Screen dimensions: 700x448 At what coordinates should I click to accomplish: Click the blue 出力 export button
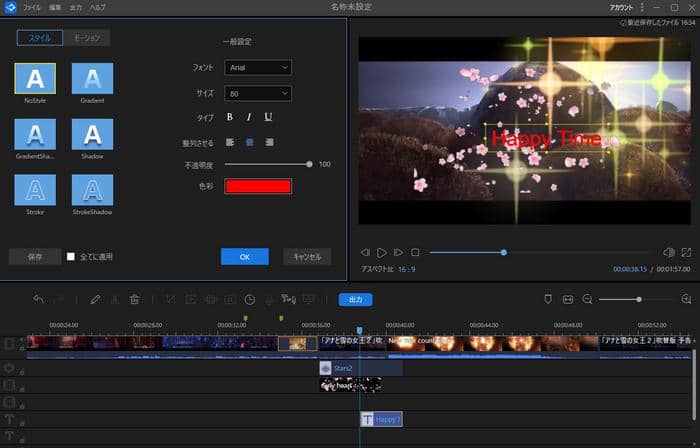[x=355, y=299]
